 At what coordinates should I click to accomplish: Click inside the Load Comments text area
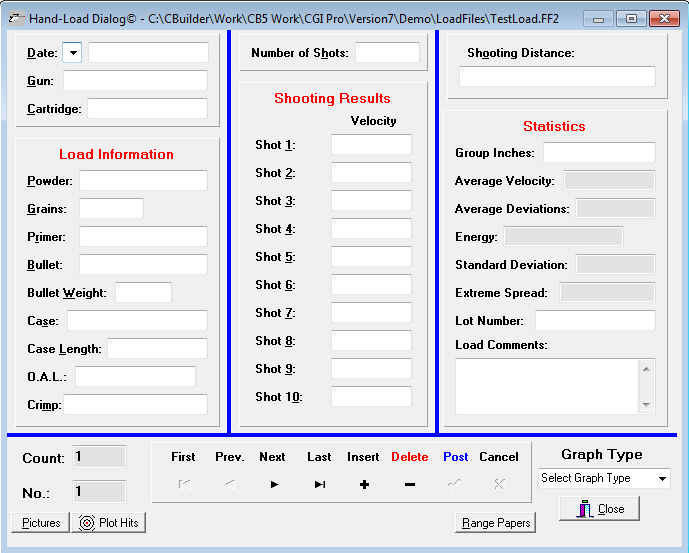547,386
